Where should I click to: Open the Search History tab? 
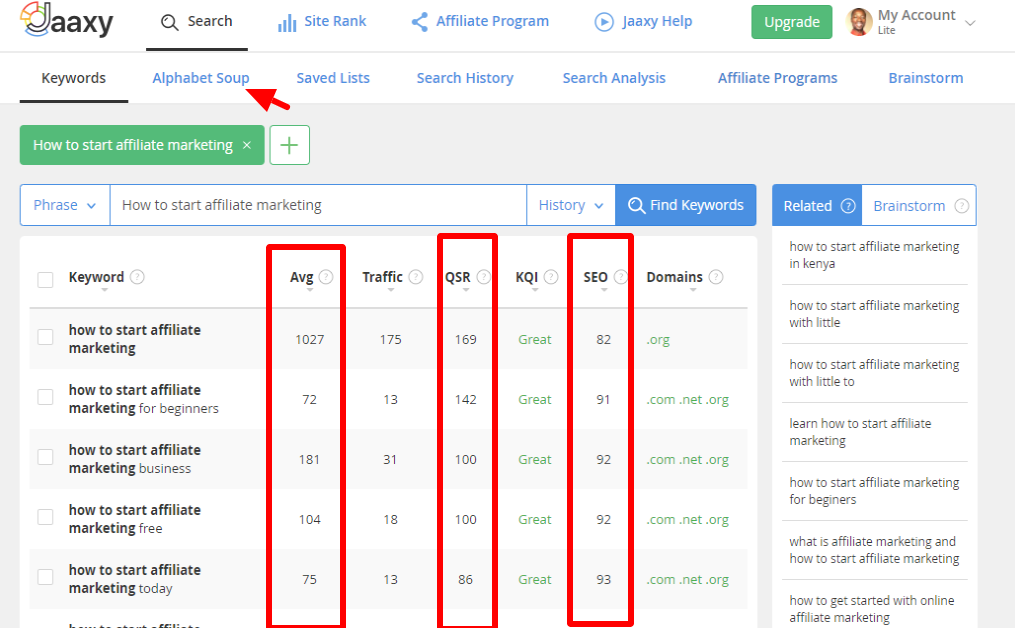tap(465, 78)
